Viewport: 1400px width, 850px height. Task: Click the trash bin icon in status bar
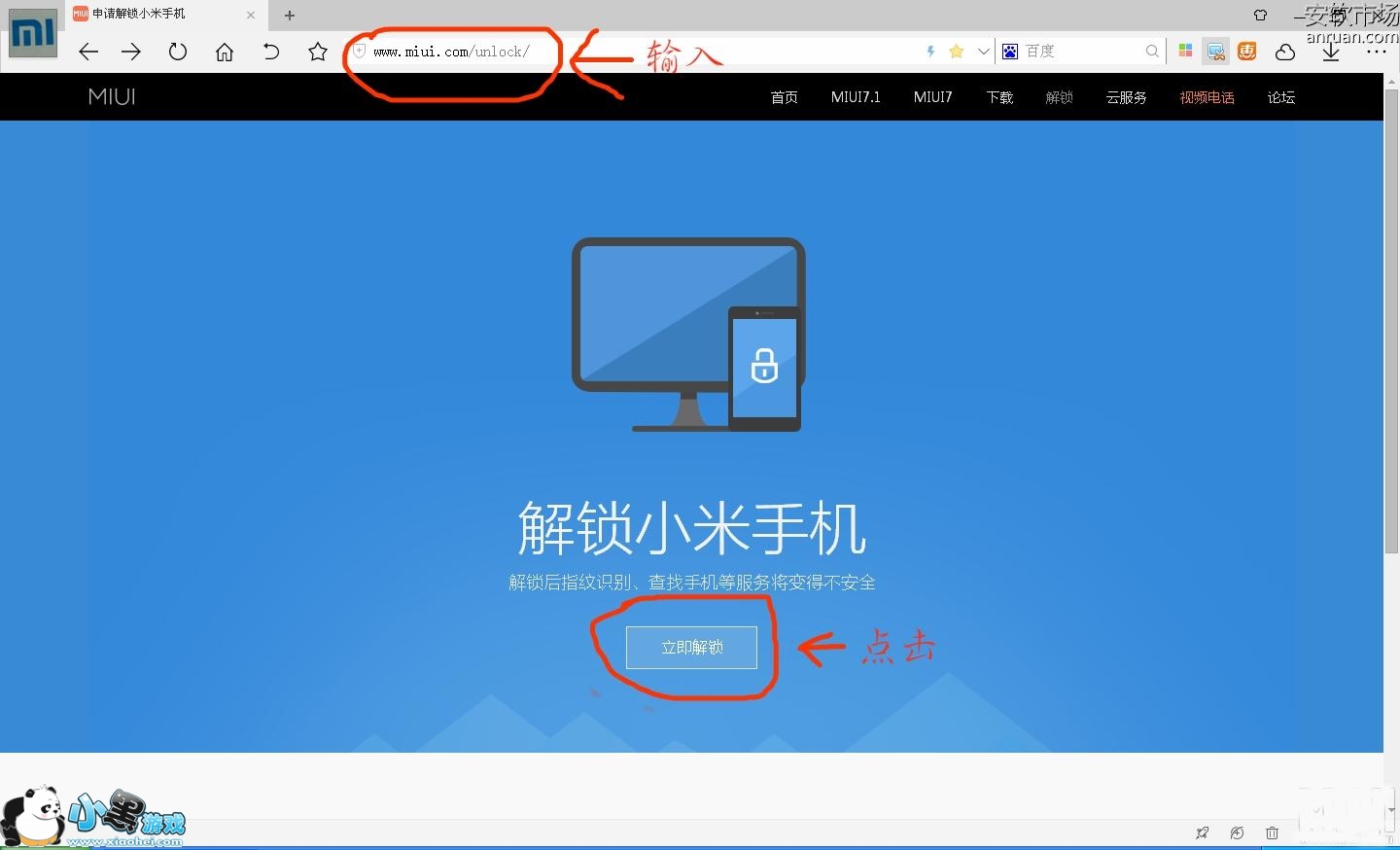tap(1272, 832)
